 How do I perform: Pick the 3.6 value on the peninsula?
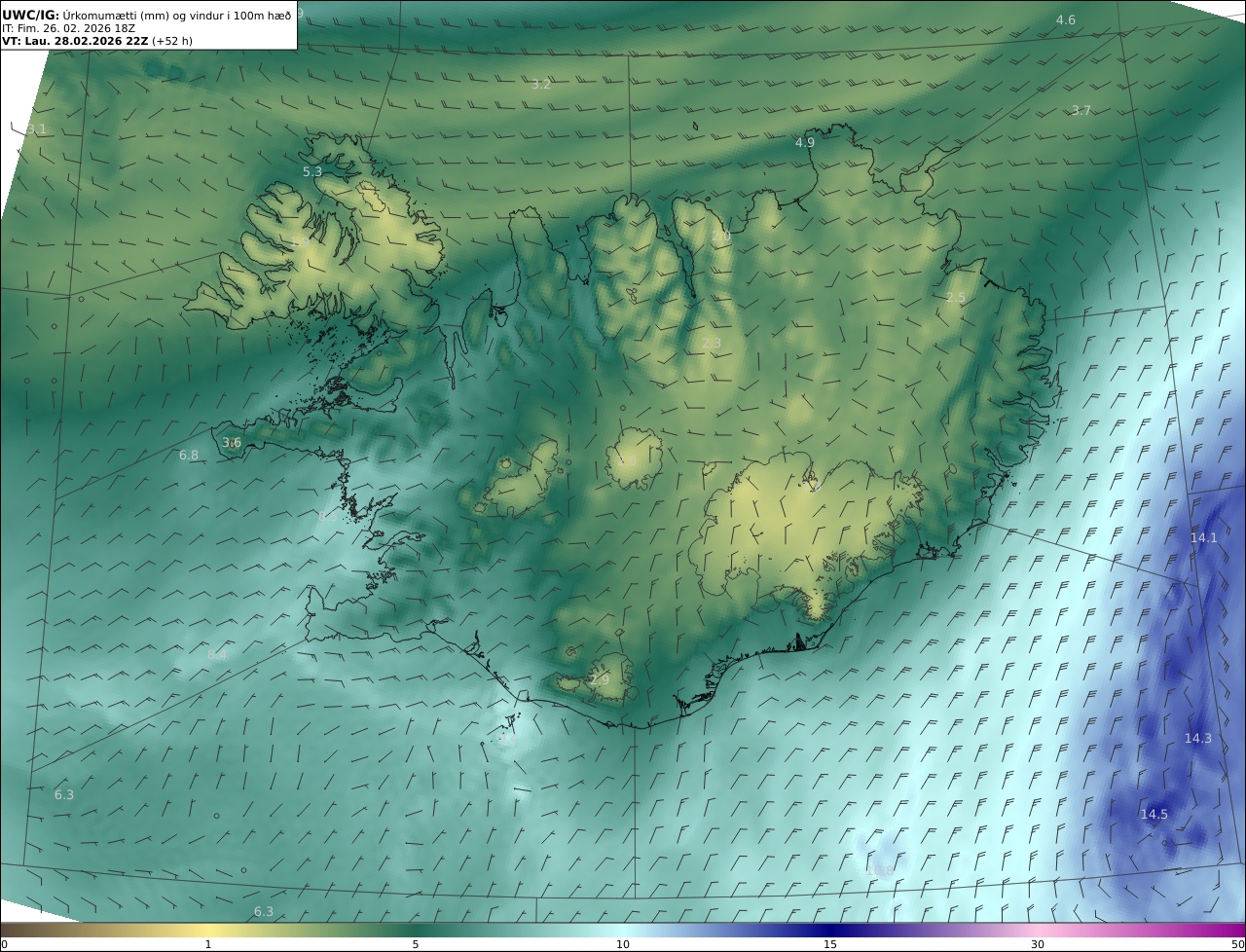coord(232,442)
